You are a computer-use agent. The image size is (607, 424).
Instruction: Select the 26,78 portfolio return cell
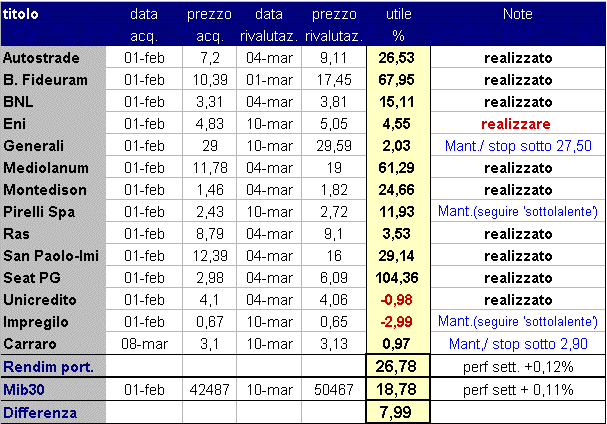click(396, 367)
